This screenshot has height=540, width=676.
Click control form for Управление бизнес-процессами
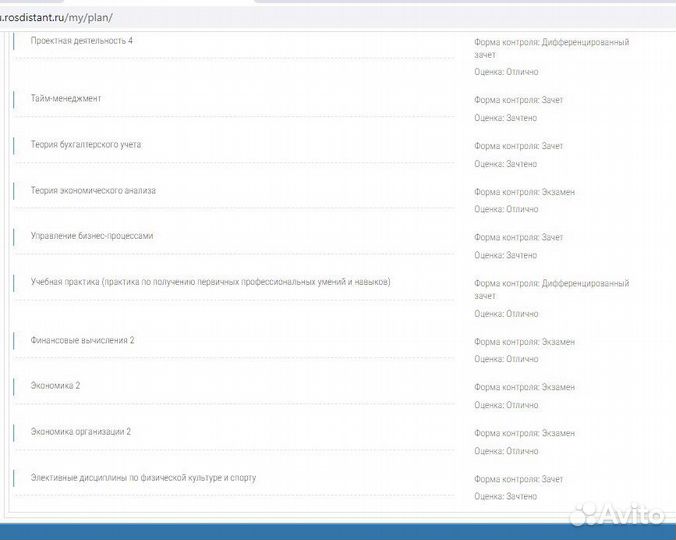518,238
